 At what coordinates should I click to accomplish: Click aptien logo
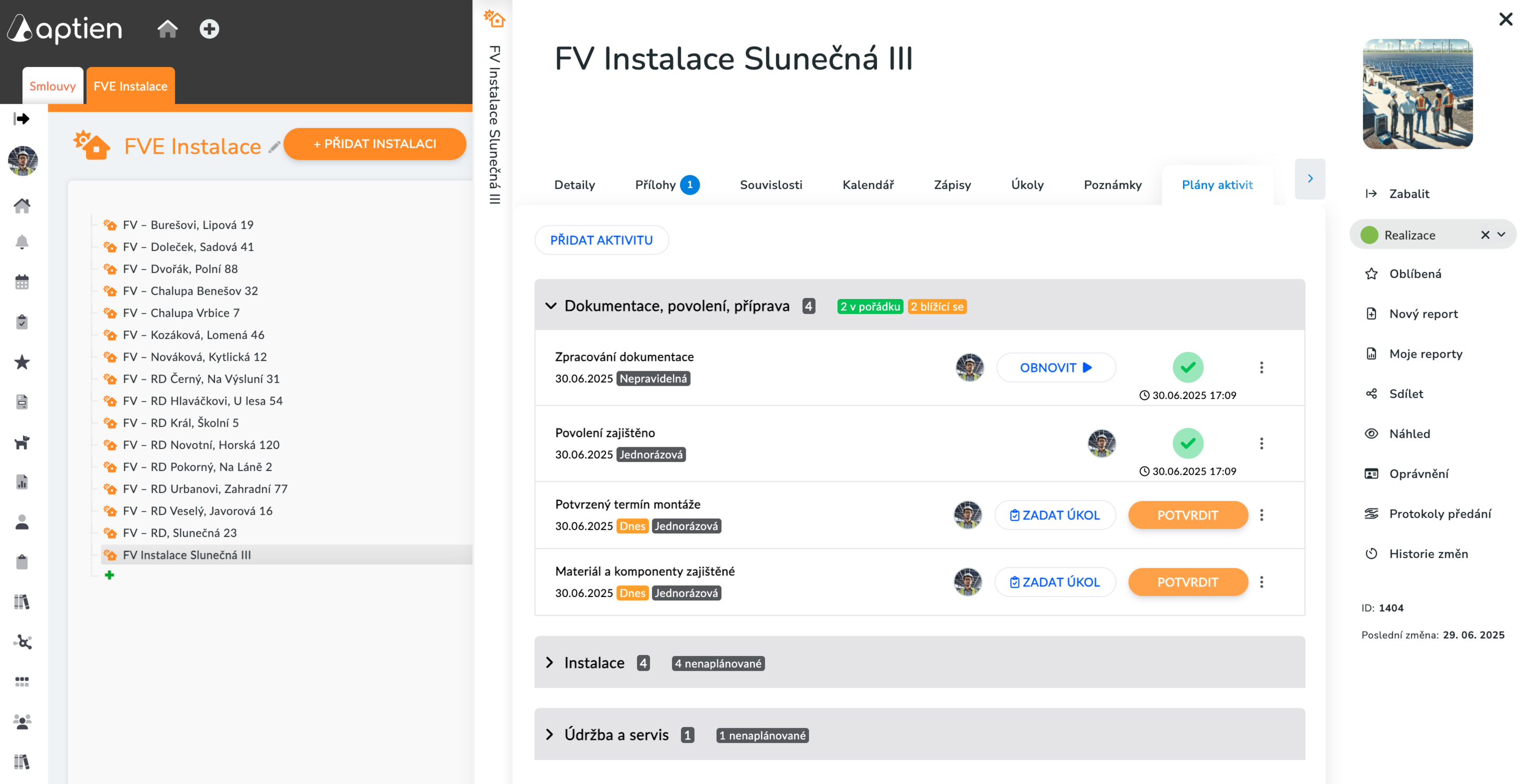(x=65, y=28)
